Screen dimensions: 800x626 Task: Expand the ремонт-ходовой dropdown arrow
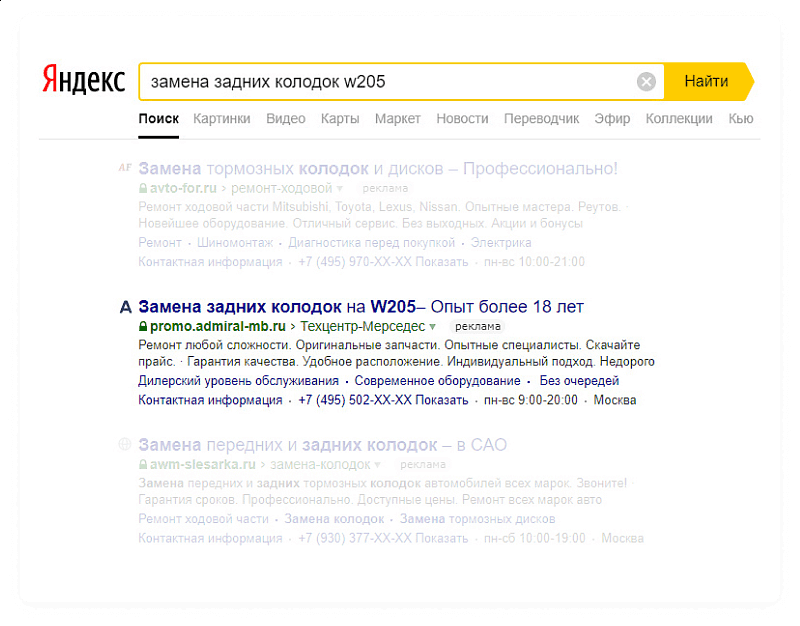(339, 187)
